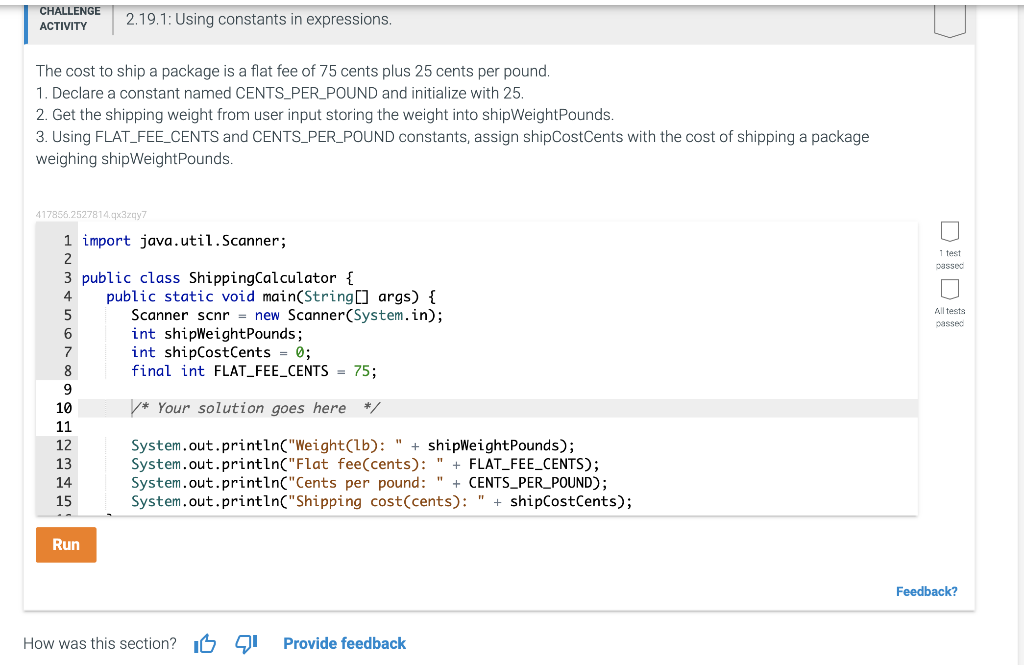Viewport: 1024px width, 665px height.
Task: Click line number 1 in the gutter
Action: (x=67, y=241)
